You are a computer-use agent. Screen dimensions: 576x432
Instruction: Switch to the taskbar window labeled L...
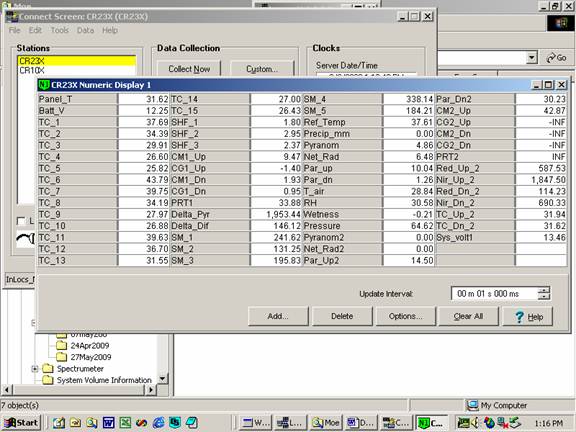coord(290,423)
